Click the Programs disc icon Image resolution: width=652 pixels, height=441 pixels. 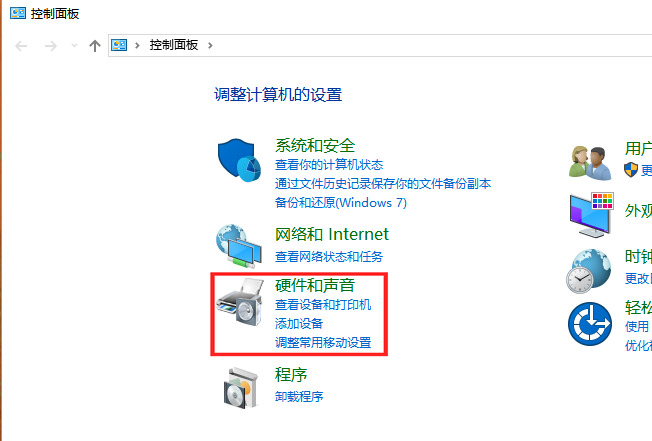(240, 387)
